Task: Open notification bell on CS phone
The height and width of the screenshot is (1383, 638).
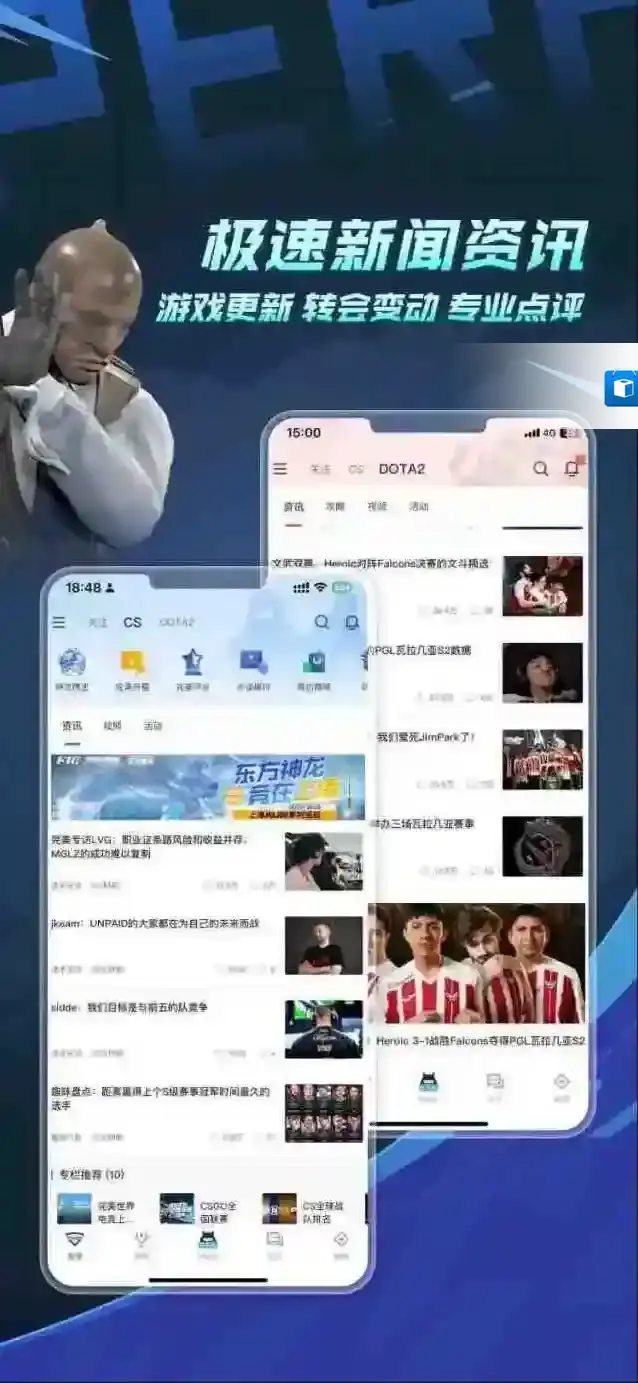Action: click(x=352, y=622)
